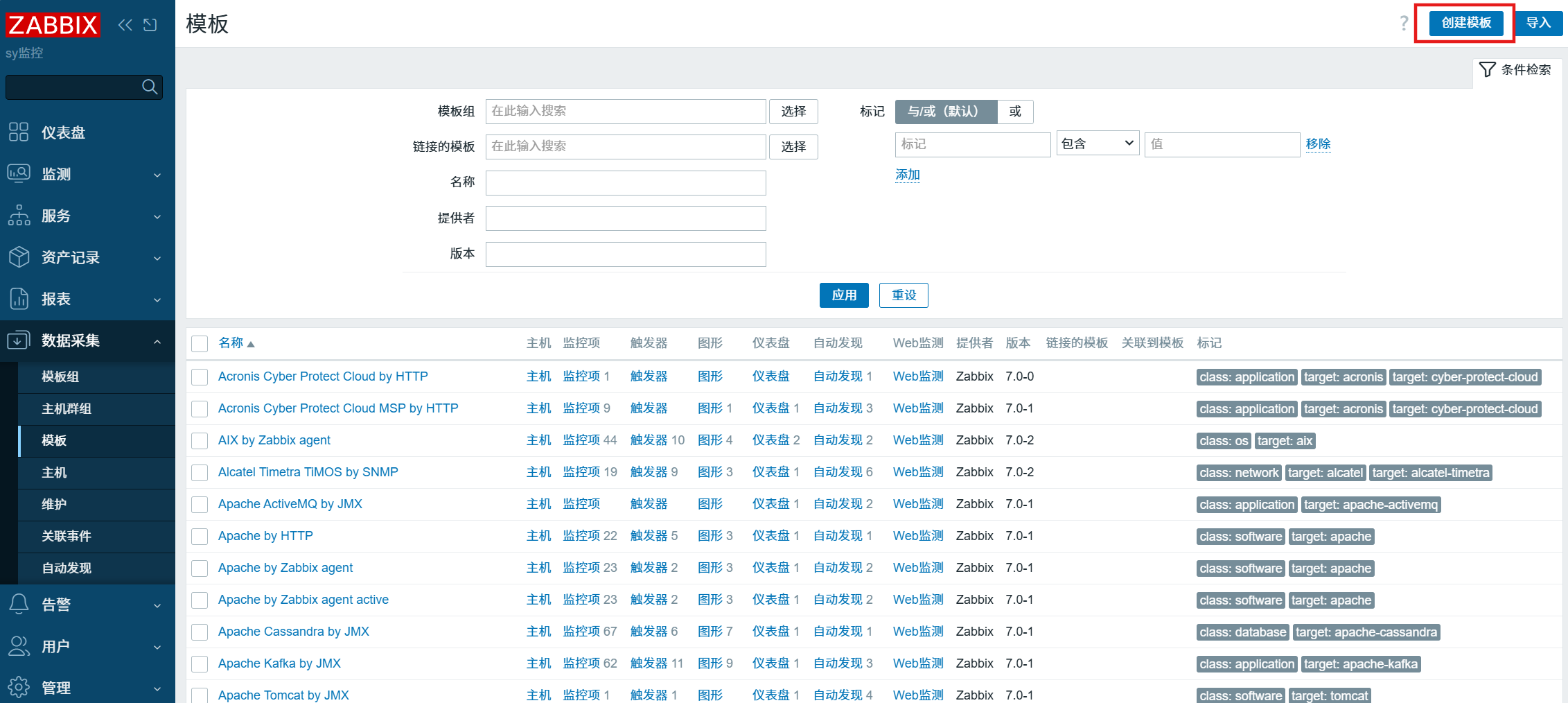Click the 导入 import button
Image resolution: width=1568 pixels, height=703 pixels.
click(x=1538, y=23)
